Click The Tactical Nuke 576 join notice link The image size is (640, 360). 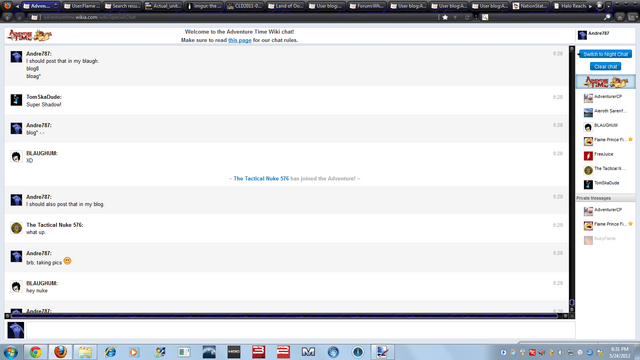(x=261, y=178)
